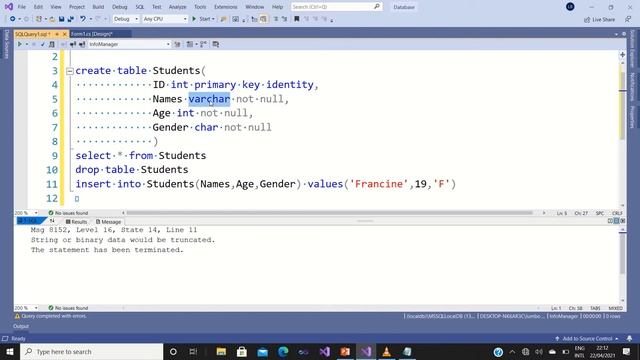
Task: Click the Save All icon
Action: [x=70, y=19]
